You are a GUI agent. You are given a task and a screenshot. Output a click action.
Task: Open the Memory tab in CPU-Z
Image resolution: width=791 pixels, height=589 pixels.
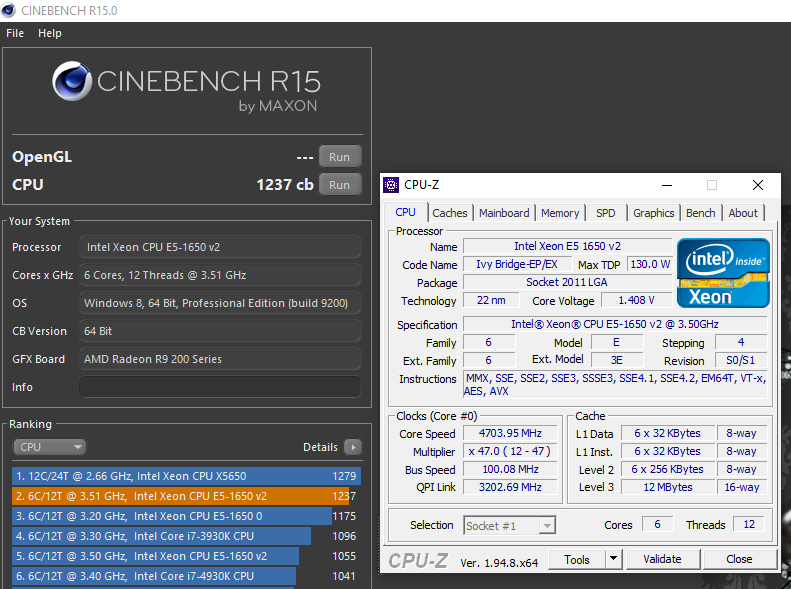(x=560, y=213)
